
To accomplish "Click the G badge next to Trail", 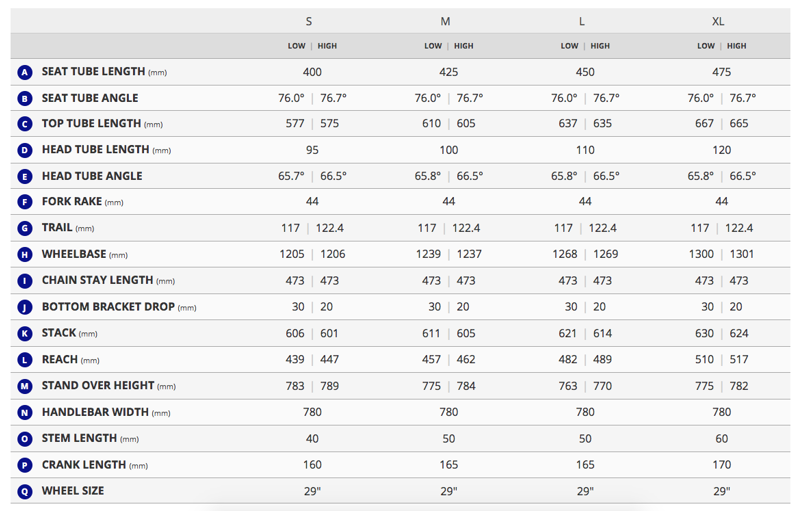I will (x=25, y=228).
